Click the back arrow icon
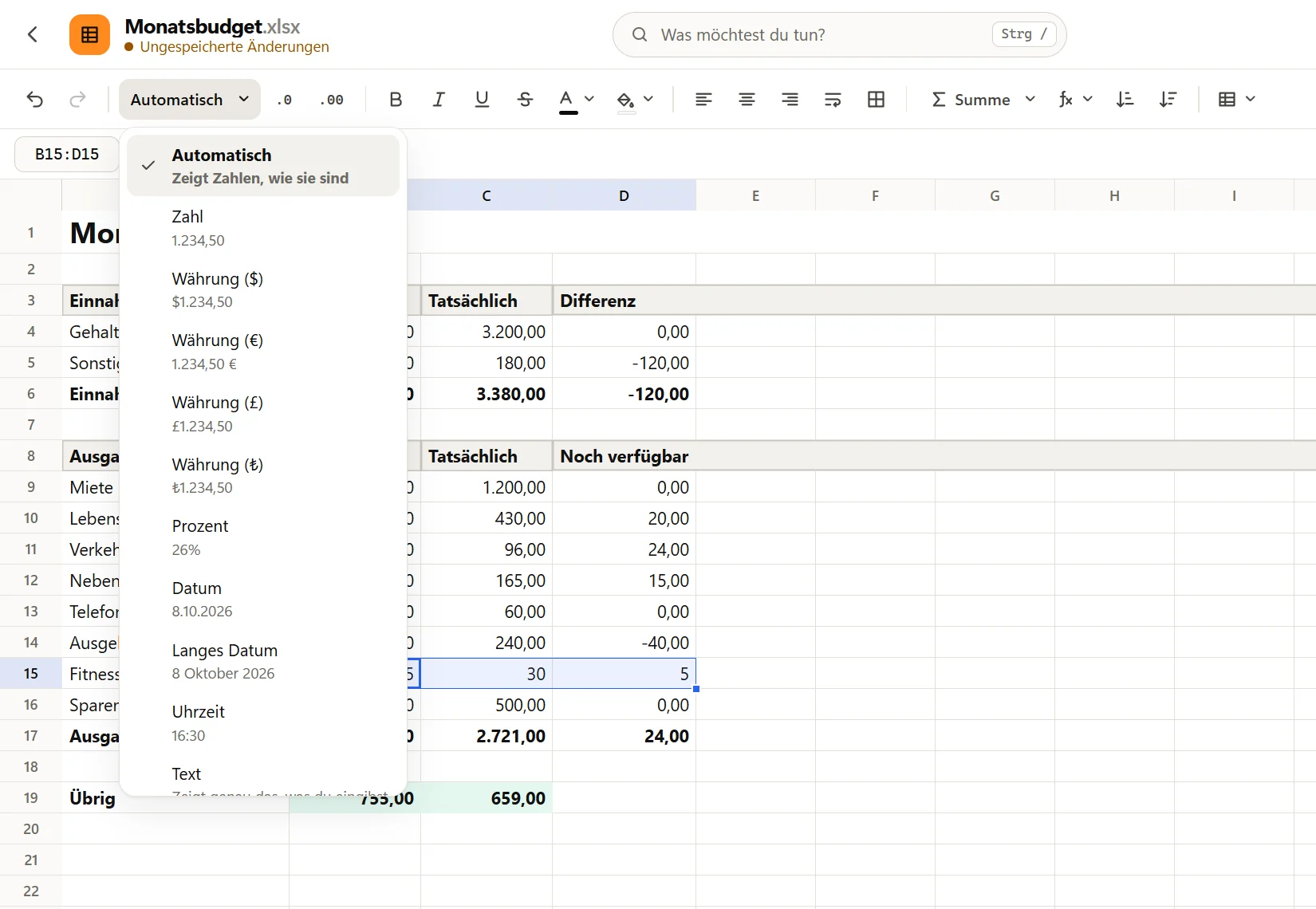Viewport: 1316px width, 909px height. pos(33,34)
